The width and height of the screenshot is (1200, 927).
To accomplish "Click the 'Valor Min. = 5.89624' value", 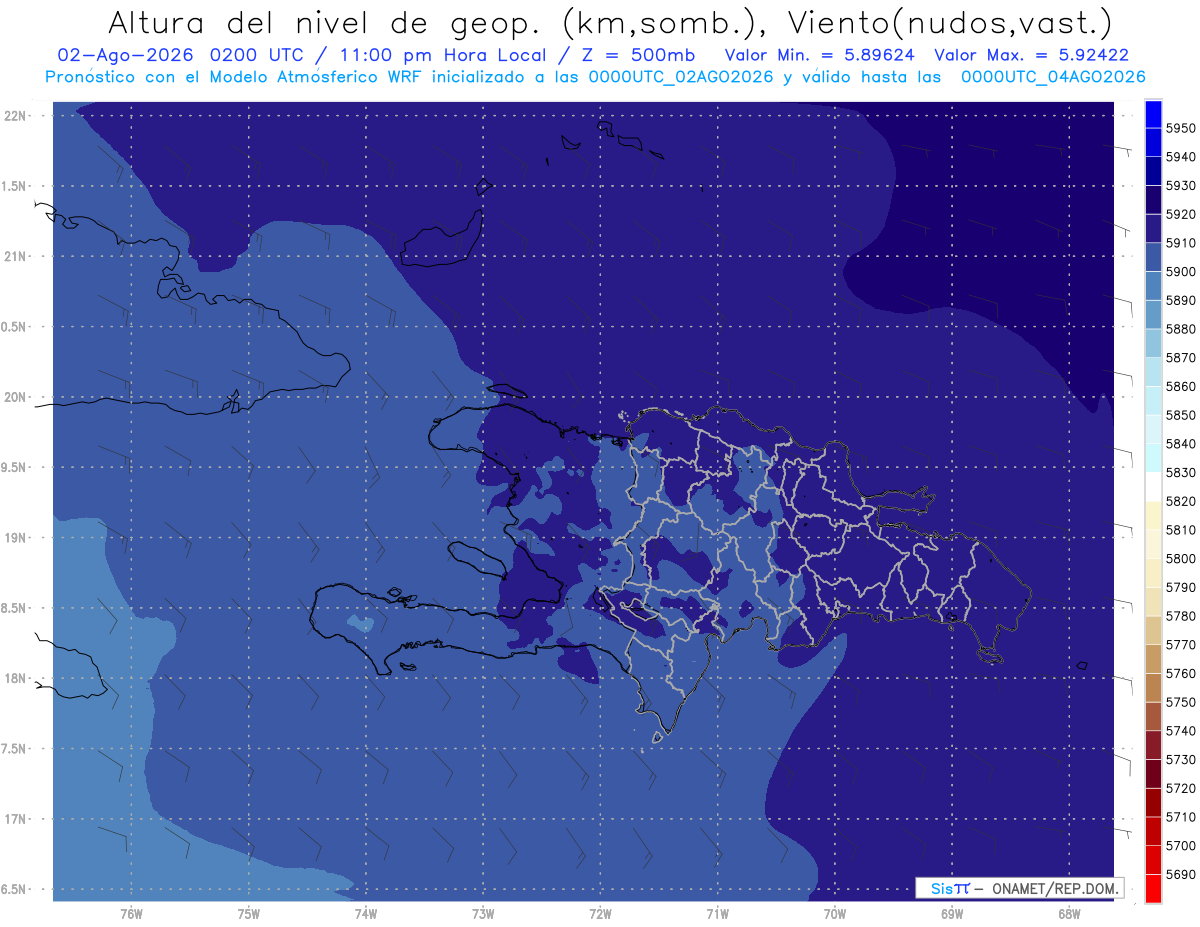I will pyautogui.click(x=819, y=56).
